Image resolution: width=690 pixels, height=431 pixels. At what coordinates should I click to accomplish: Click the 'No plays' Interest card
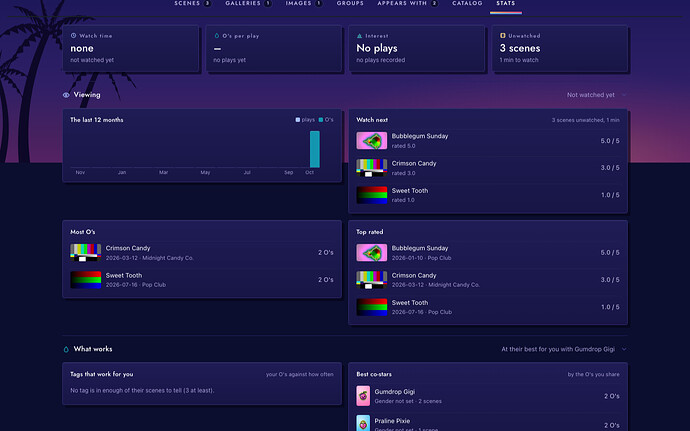click(x=417, y=48)
